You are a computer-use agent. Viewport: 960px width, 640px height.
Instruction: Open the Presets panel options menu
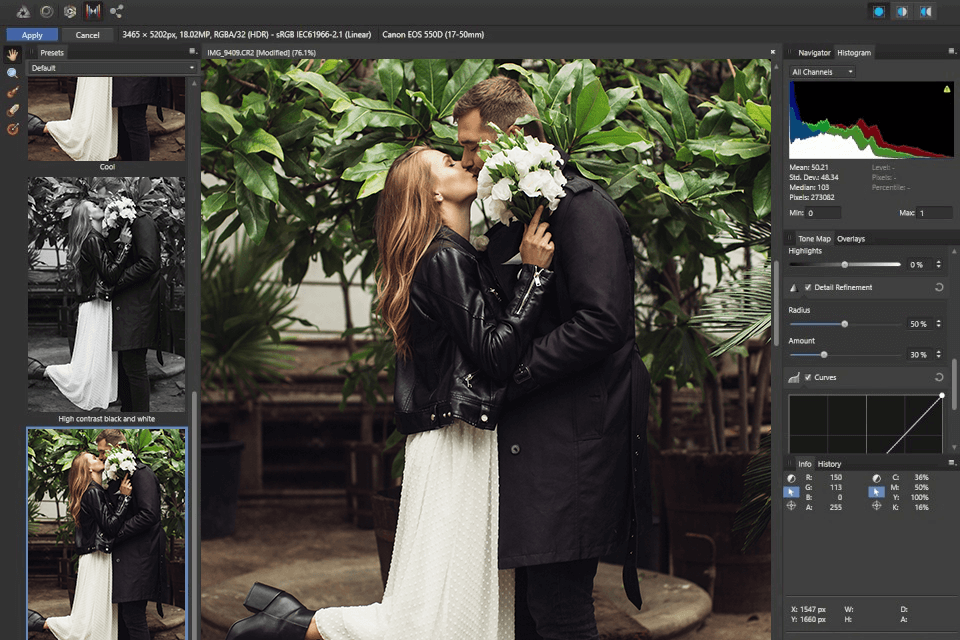[192, 51]
